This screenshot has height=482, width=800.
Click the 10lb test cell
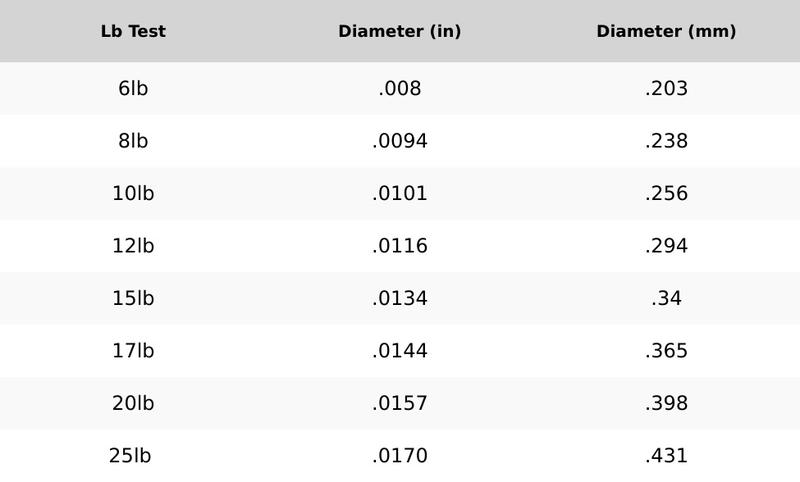pyautogui.click(x=133, y=194)
